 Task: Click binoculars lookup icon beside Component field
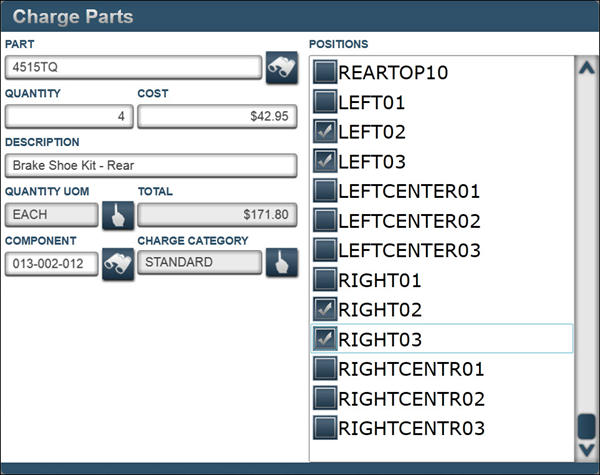(x=118, y=264)
